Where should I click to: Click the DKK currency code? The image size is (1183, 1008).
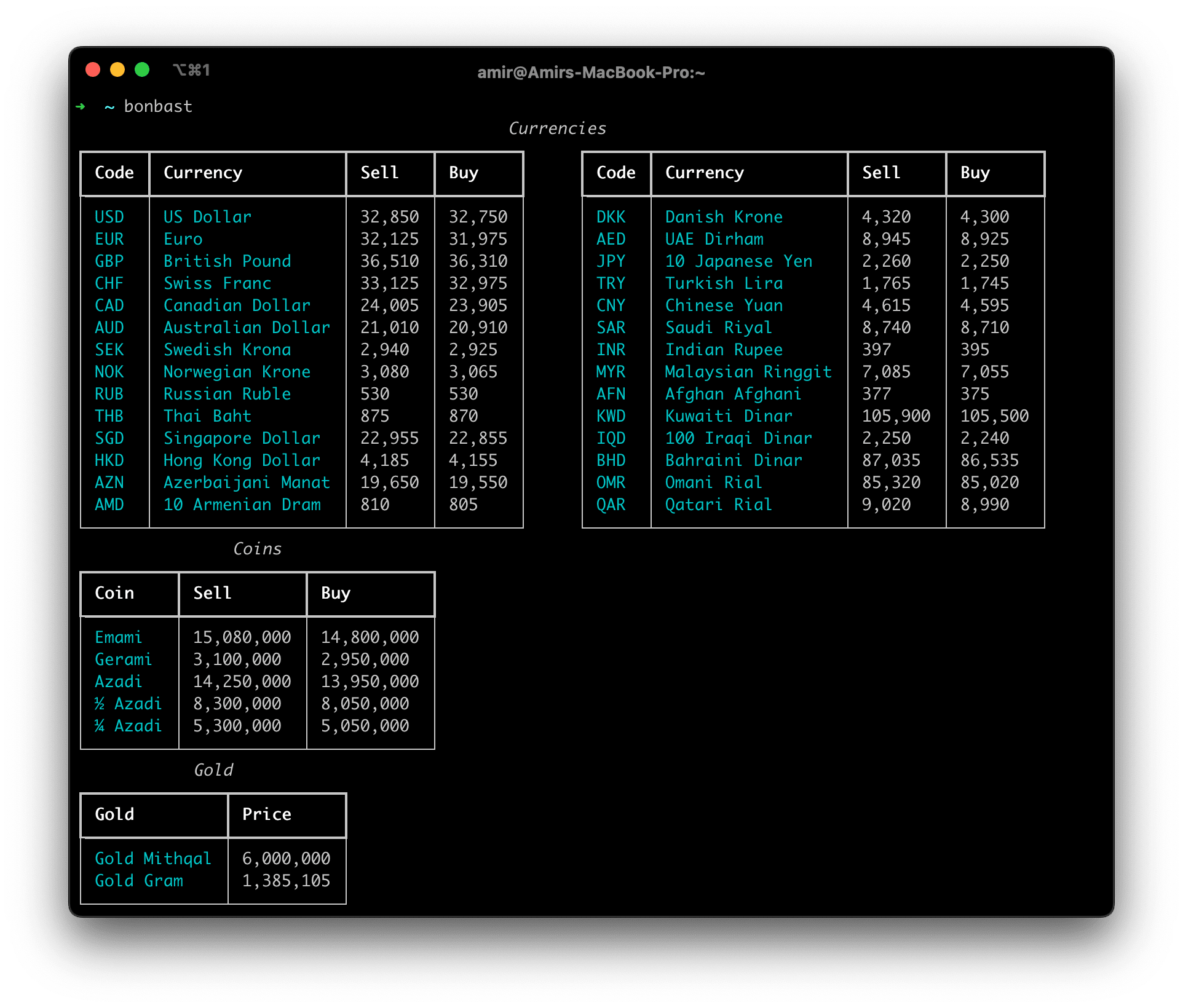pos(611,217)
